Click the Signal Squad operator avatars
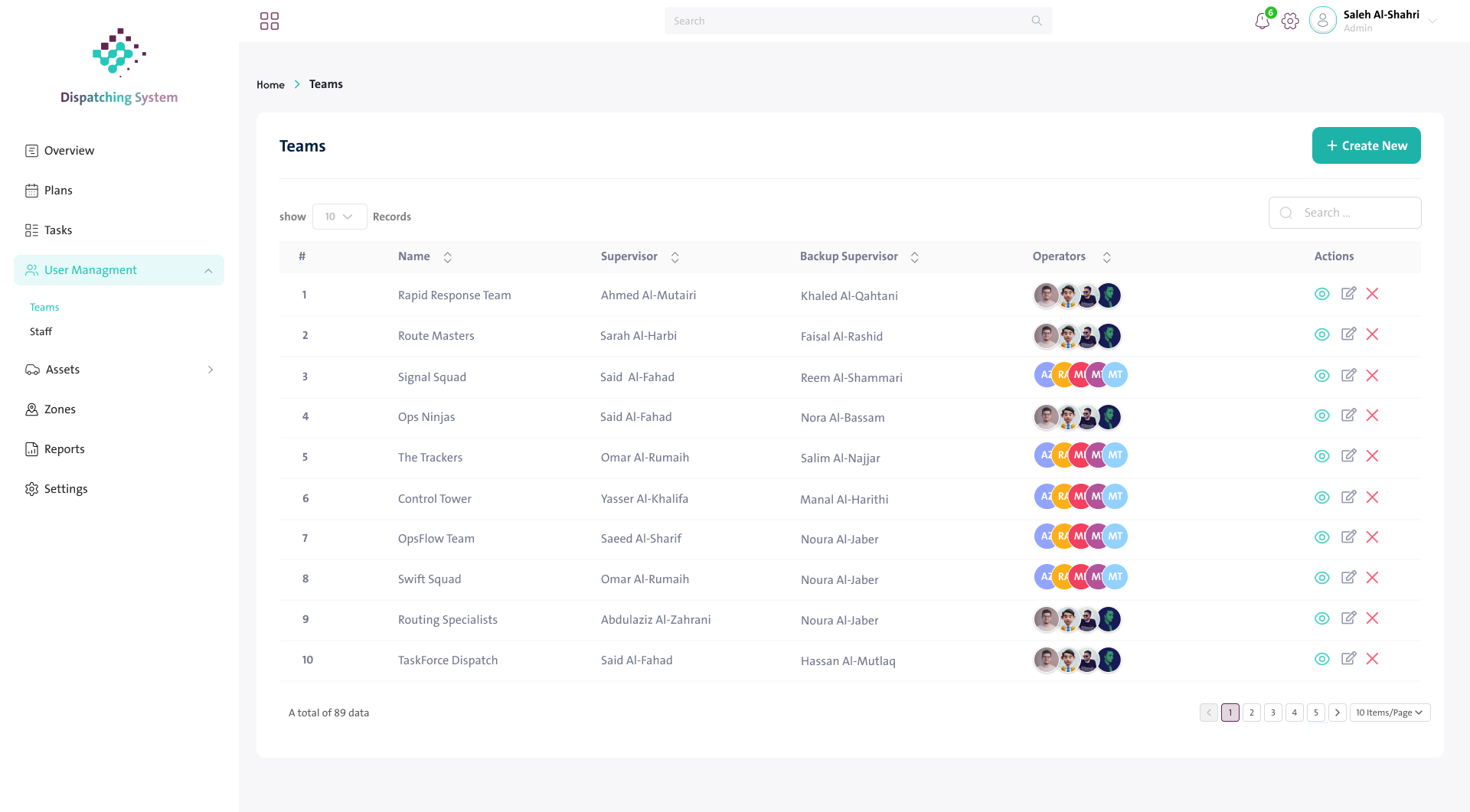The height and width of the screenshot is (812, 1470). pos(1081,375)
